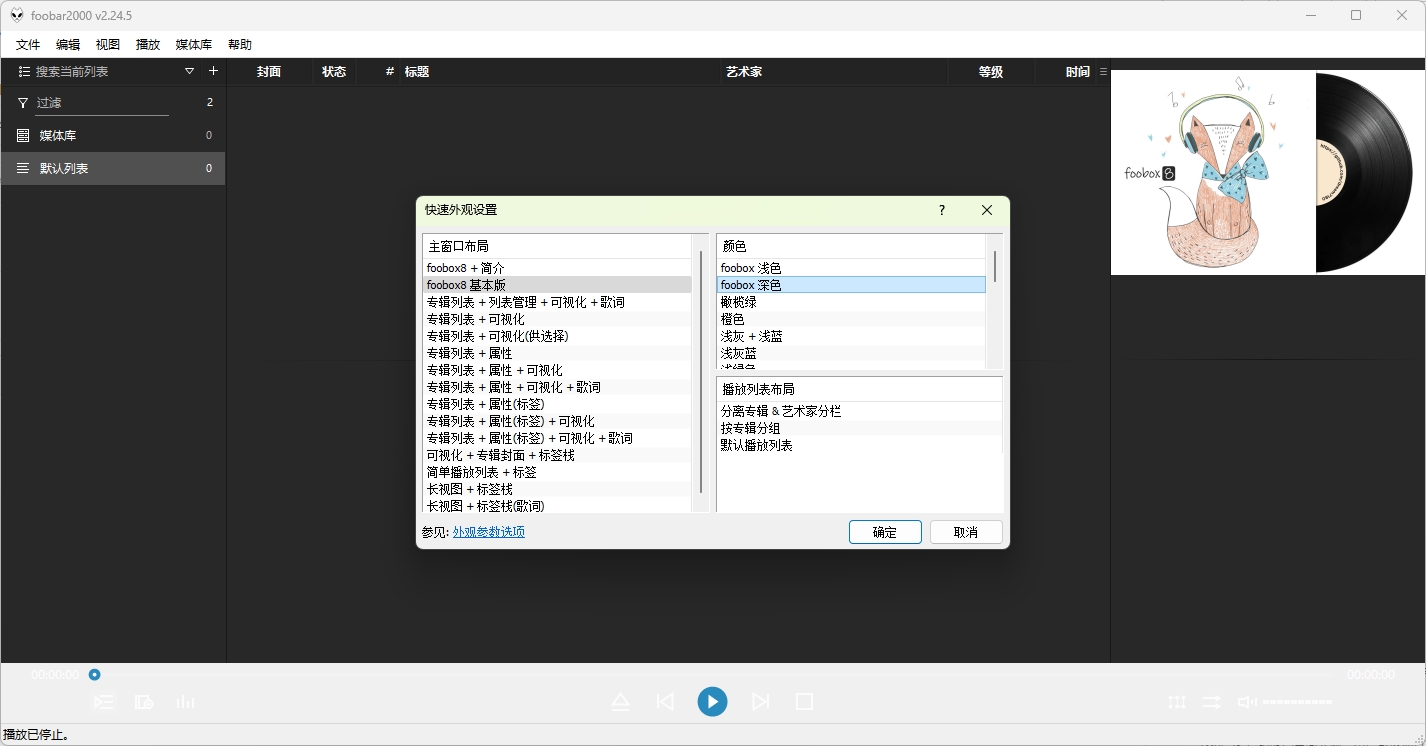
Task: Close the 快速外观设置 dialog
Action: click(x=987, y=210)
